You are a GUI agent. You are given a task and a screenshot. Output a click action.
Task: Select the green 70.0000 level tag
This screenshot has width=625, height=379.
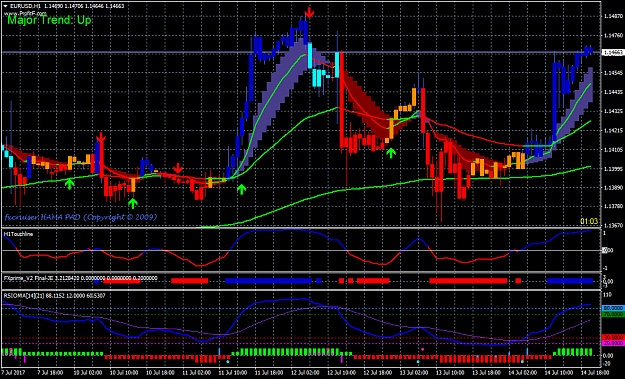(x=613, y=314)
